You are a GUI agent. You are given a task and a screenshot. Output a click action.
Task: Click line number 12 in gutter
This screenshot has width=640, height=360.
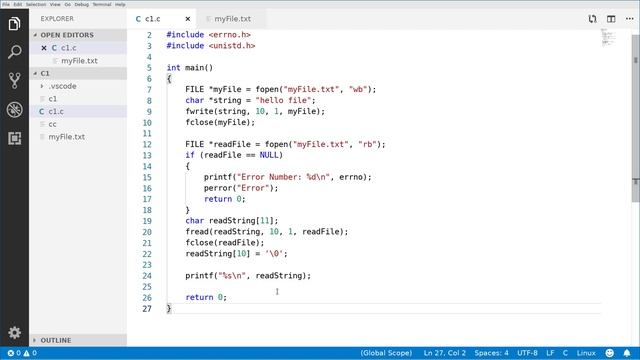(147, 144)
